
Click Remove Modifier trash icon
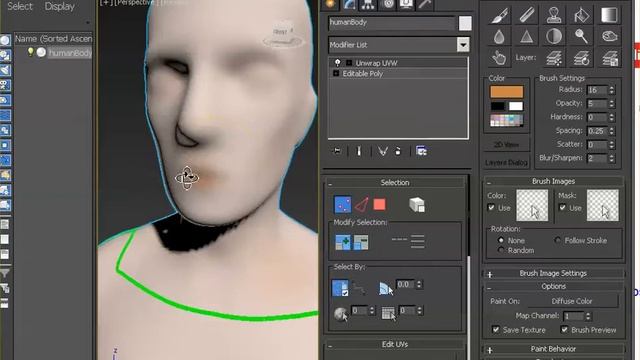coord(398,151)
